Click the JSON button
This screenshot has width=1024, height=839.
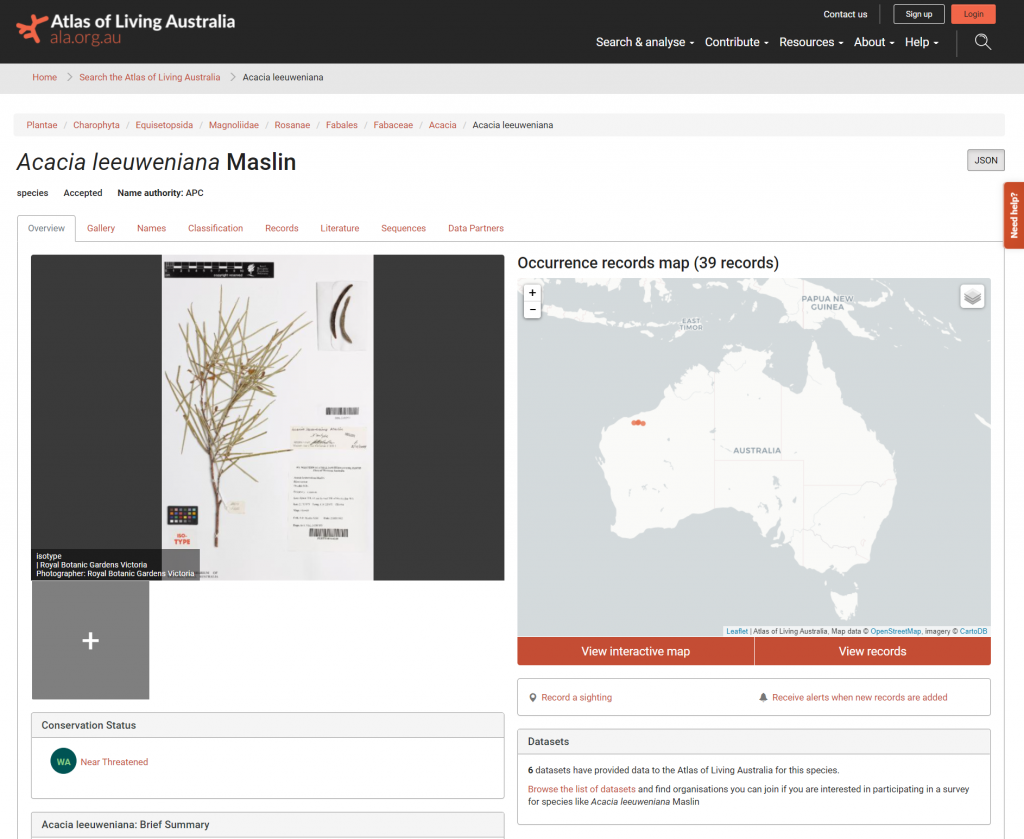(x=985, y=160)
